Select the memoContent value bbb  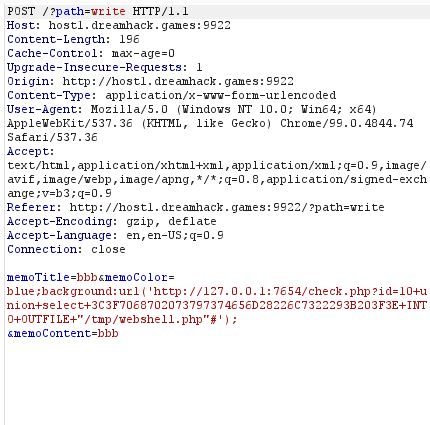click(108, 334)
